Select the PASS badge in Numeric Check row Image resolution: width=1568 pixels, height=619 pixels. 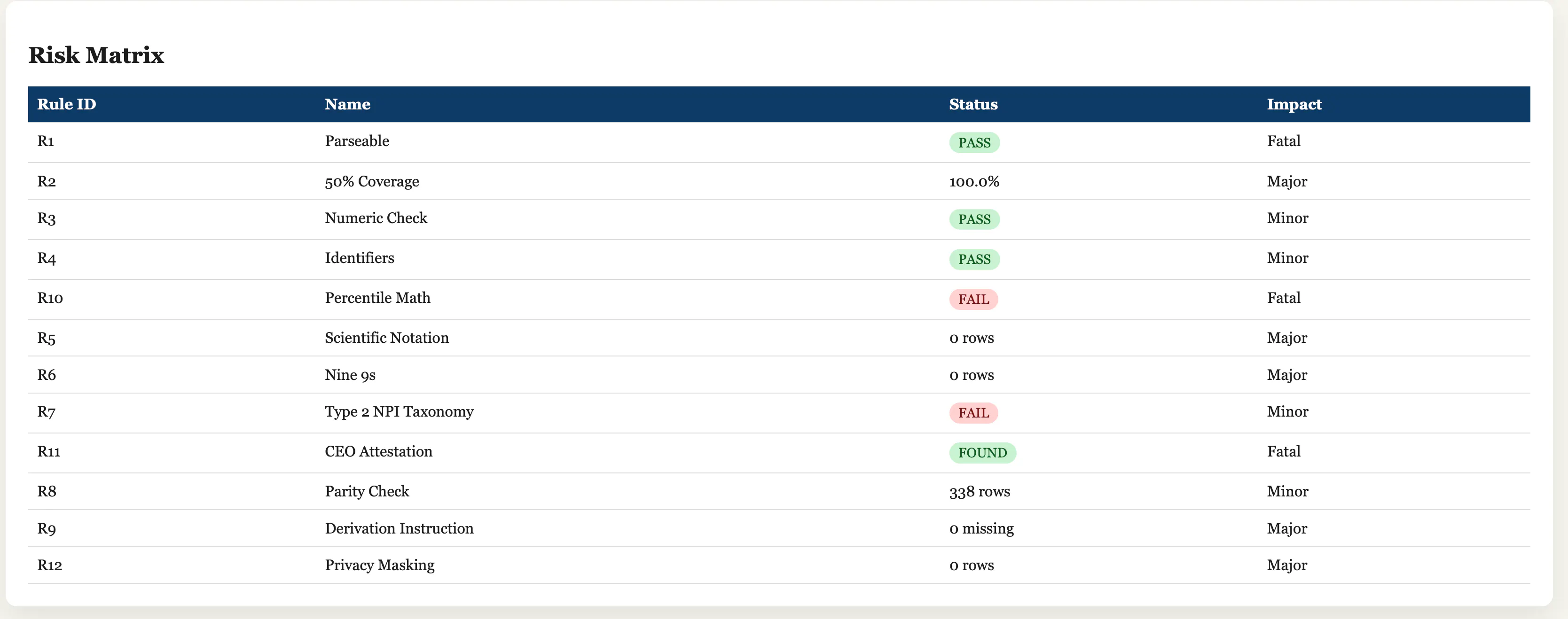pyautogui.click(x=974, y=219)
